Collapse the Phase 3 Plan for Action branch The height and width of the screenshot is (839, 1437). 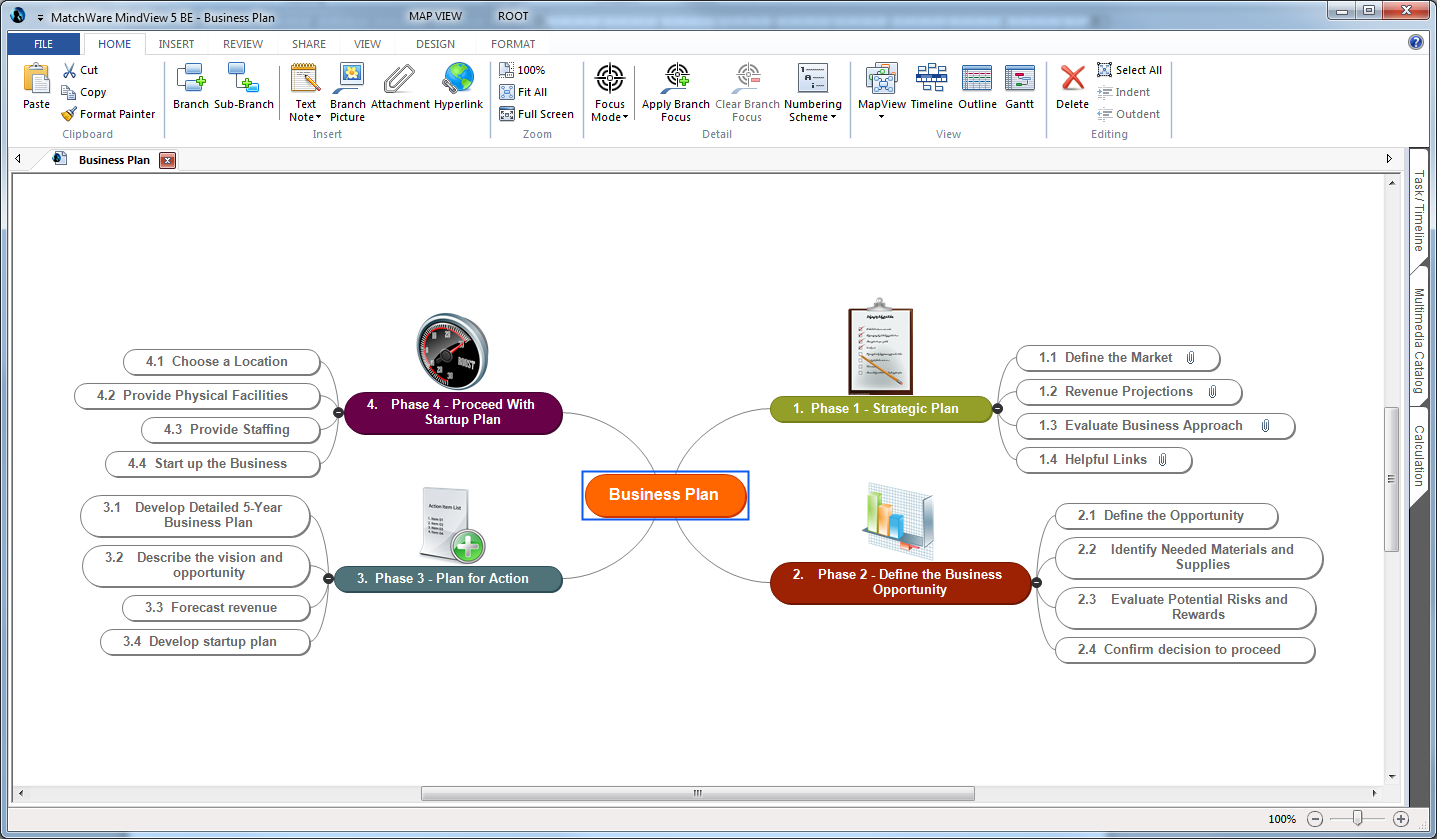[328, 578]
